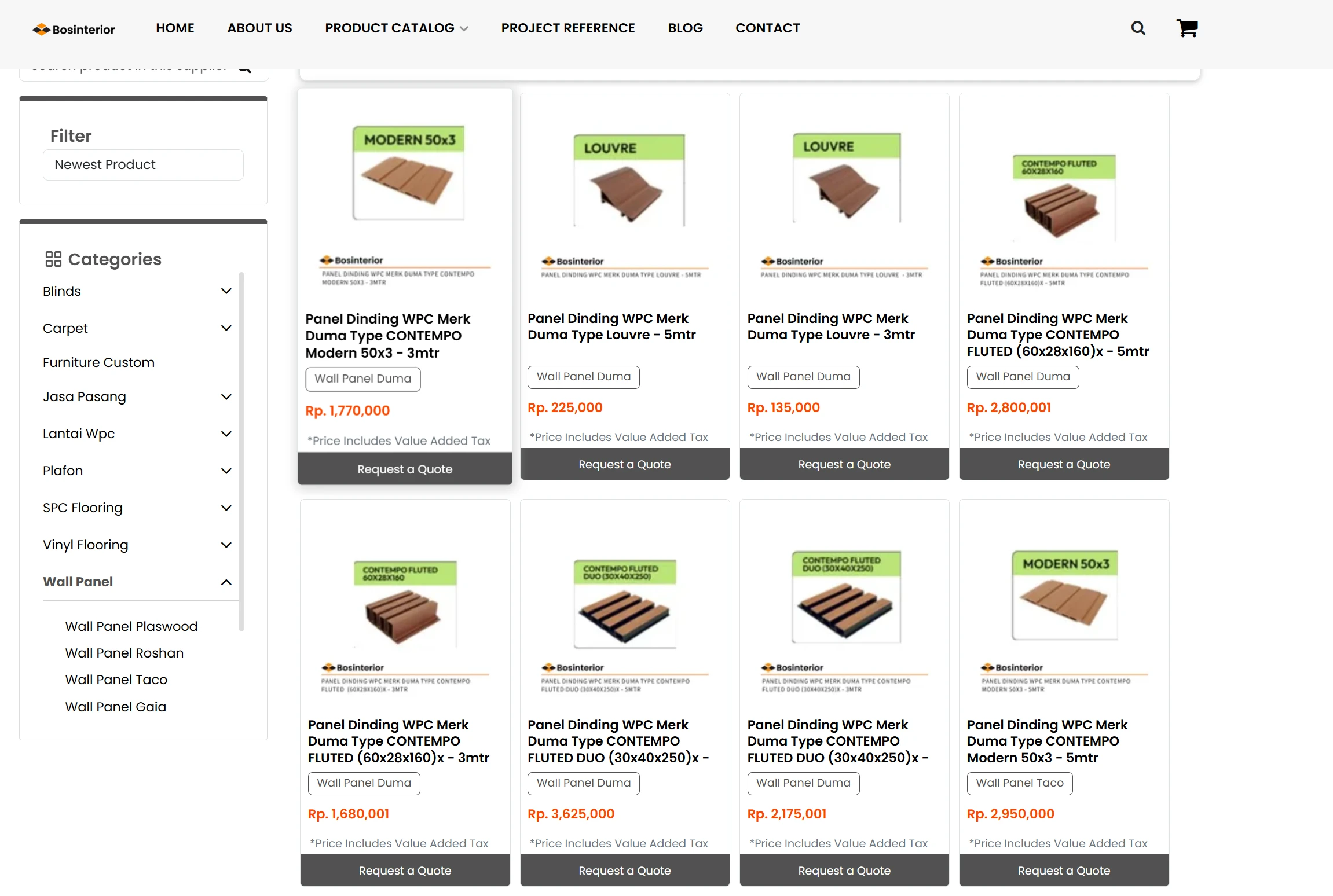Open the CONTEMPO FLUTED 60x28x160 3mtr title
The image size is (1333, 896).
tap(398, 741)
